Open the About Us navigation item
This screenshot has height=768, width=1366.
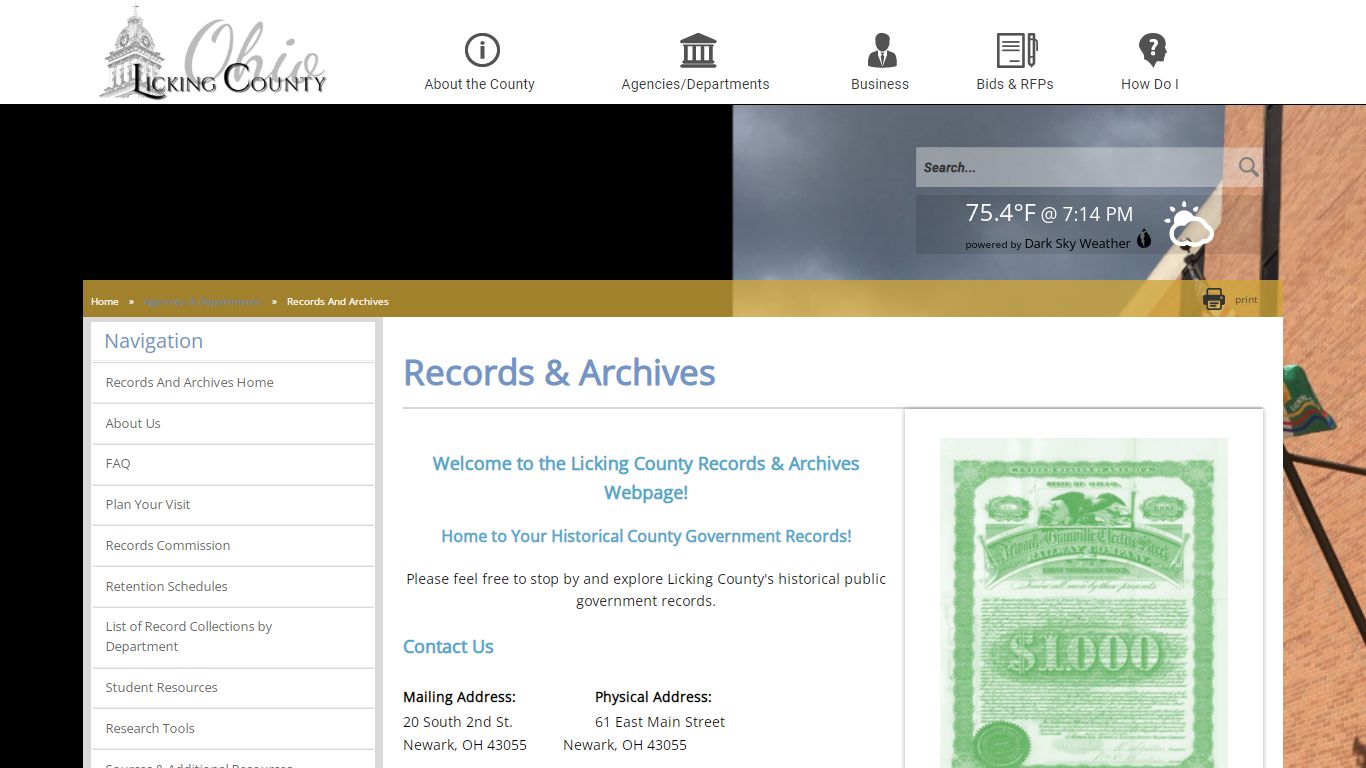point(233,424)
